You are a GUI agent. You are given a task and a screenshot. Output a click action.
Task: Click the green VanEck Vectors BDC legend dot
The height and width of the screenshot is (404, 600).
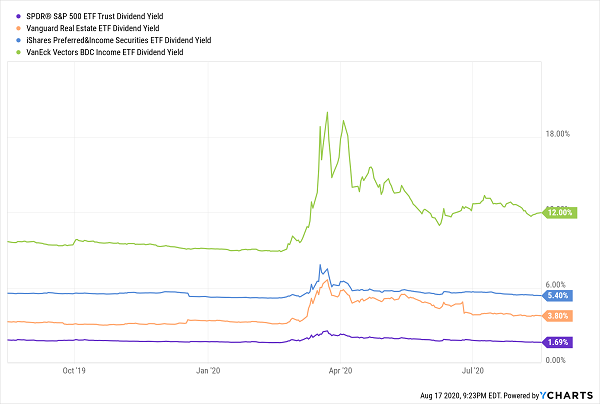click(x=18, y=52)
